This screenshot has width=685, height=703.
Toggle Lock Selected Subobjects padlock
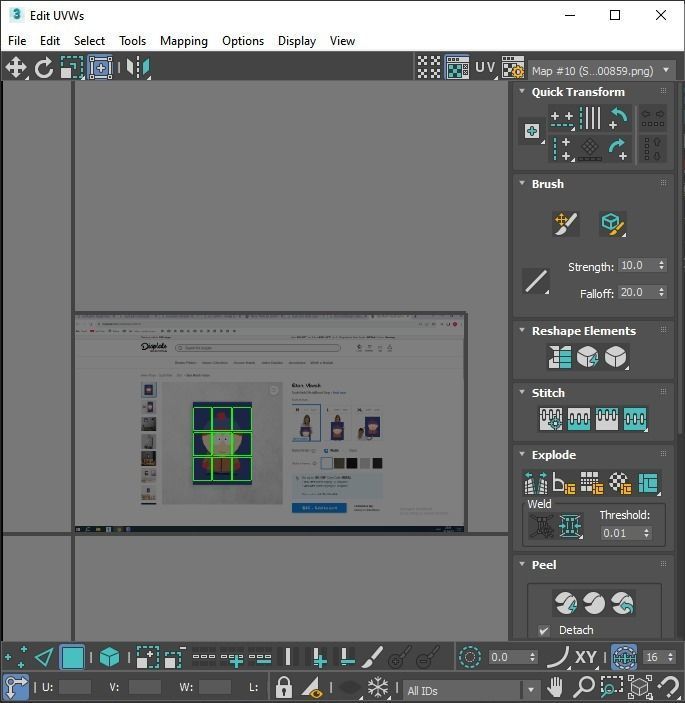[284, 686]
